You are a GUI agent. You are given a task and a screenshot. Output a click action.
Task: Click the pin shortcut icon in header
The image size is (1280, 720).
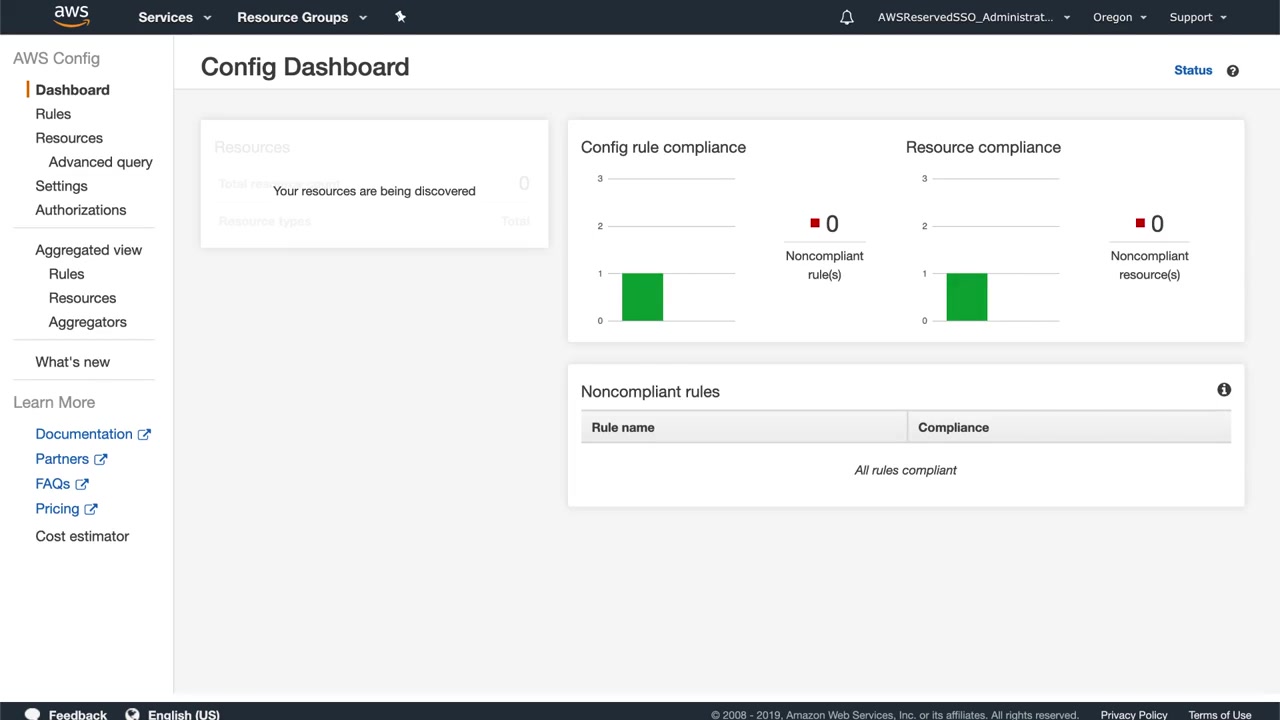coord(400,17)
